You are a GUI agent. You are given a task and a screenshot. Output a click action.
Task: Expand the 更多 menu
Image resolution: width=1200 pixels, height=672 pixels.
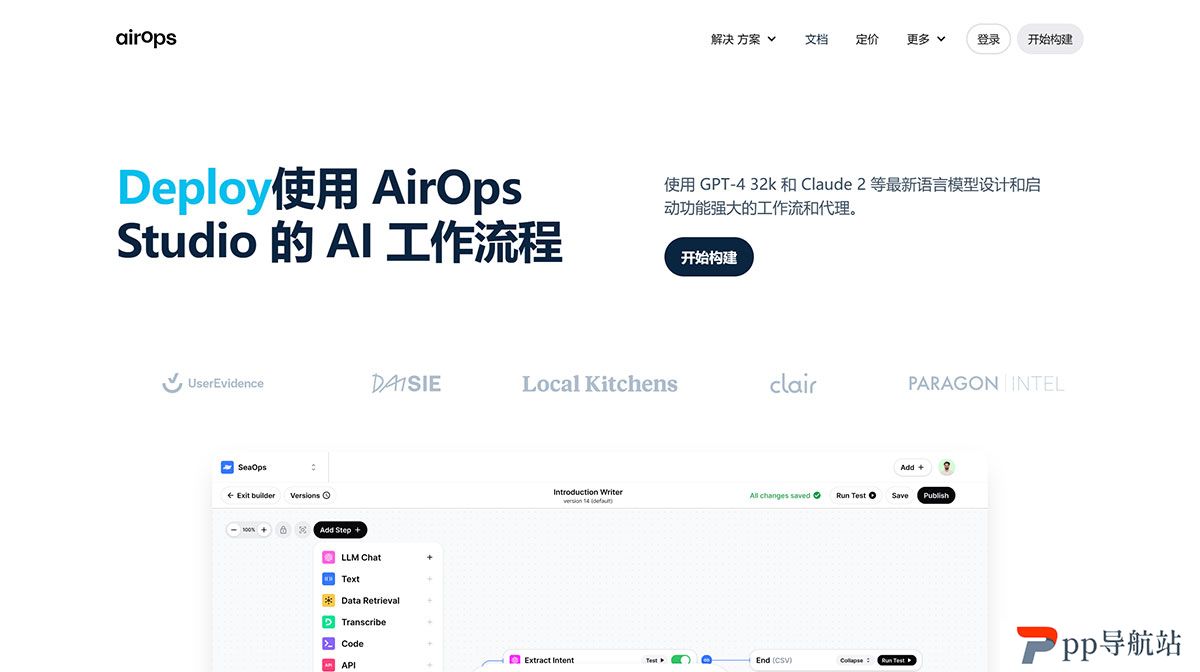pyautogui.click(x=926, y=39)
